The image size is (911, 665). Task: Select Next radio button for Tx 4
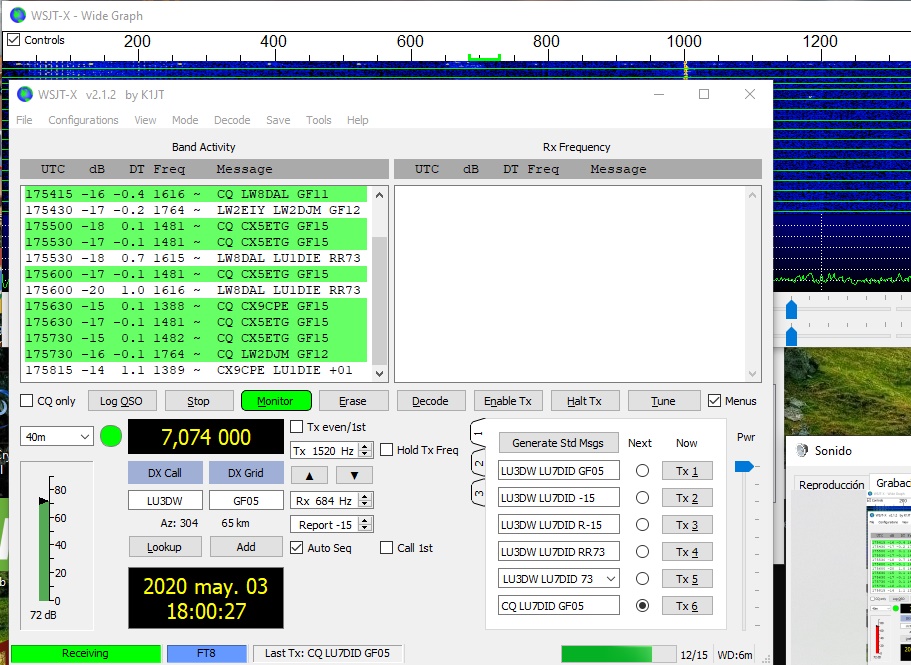(642, 552)
